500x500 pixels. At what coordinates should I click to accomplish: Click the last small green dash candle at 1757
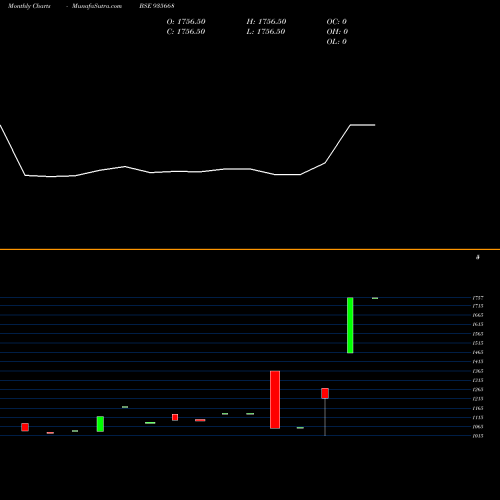(375, 298)
